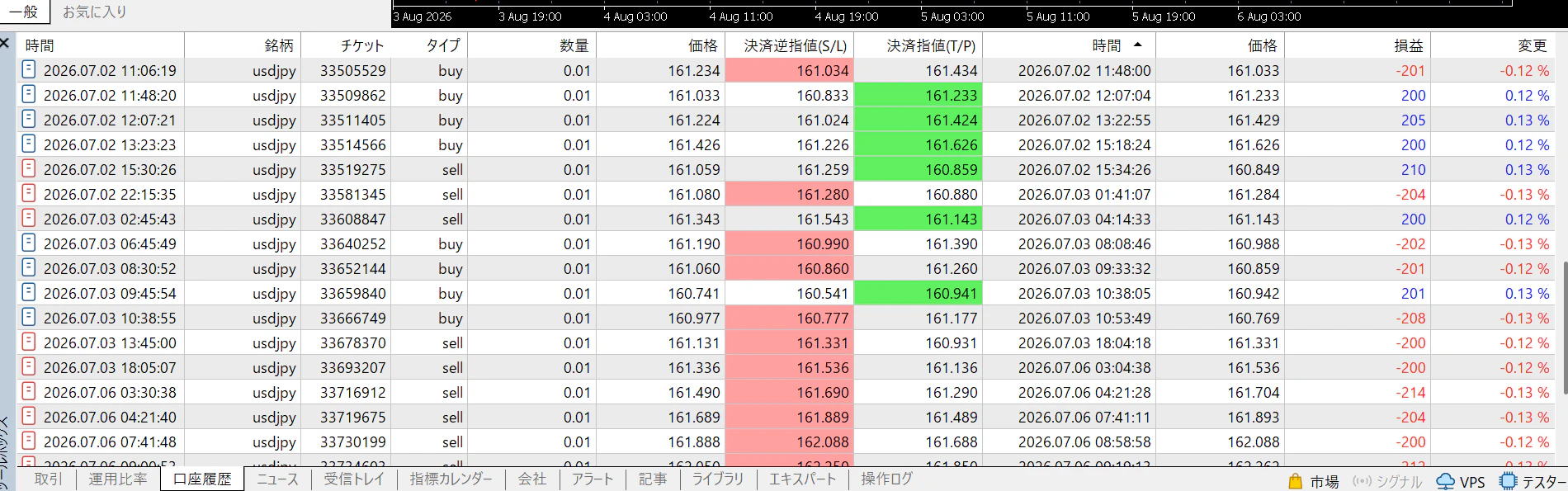Click the sell order icon for ticket 33730199
This screenshot has width=1568, height=491.
pos(28,441)
